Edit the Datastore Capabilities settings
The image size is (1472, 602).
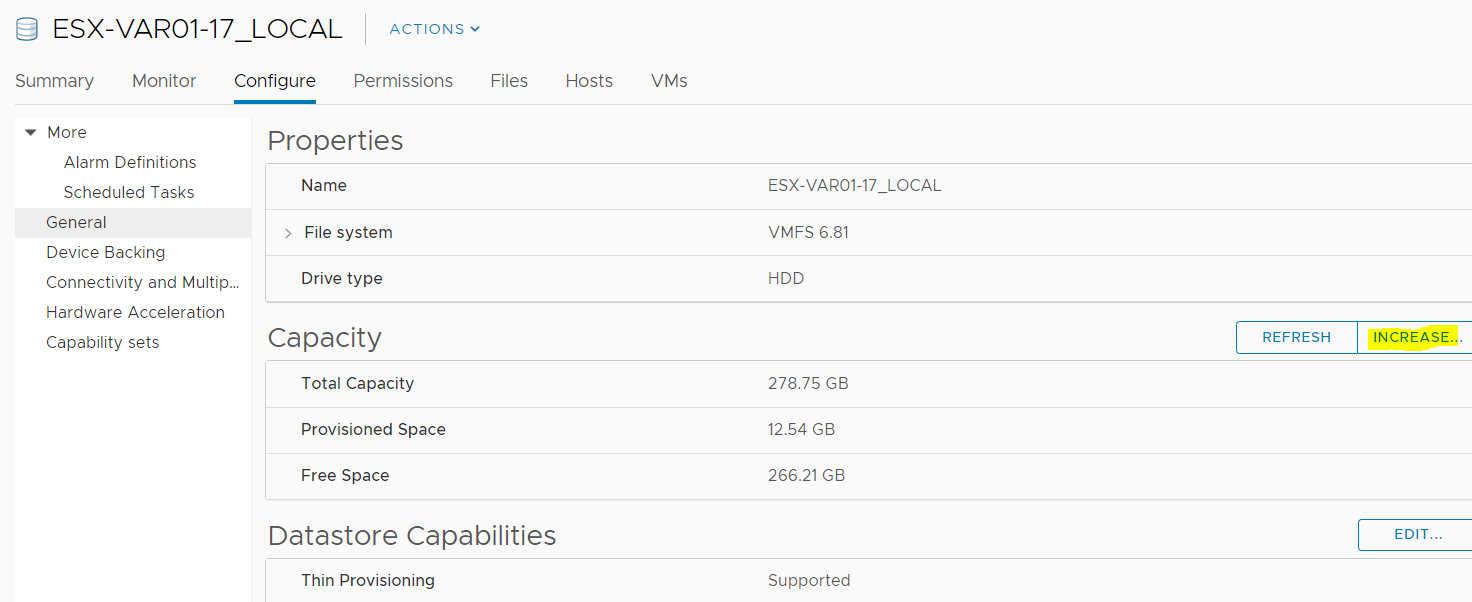click(1416, 535)
